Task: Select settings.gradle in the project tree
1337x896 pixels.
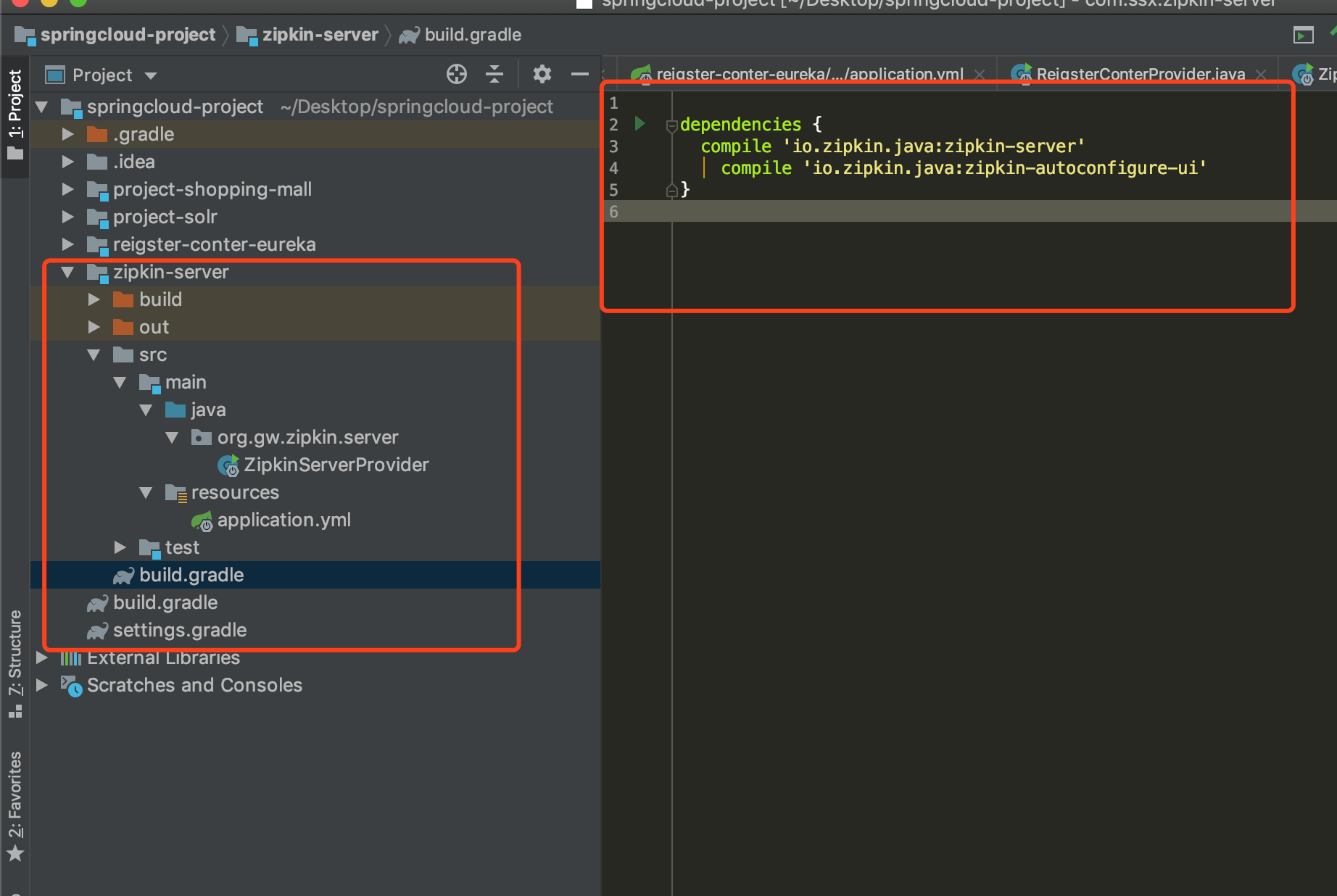Action: 179,630
